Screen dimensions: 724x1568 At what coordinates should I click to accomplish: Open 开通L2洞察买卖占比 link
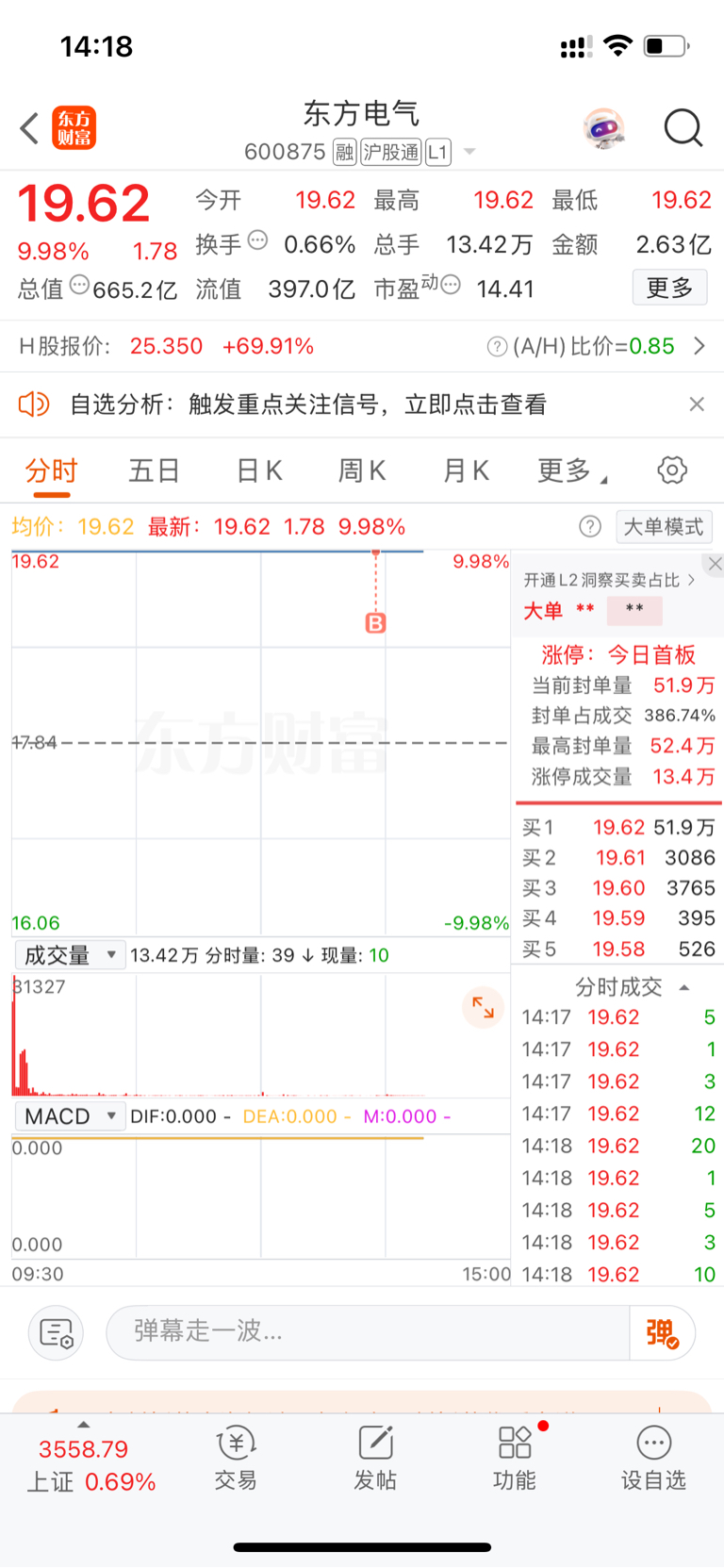[609, 580]
